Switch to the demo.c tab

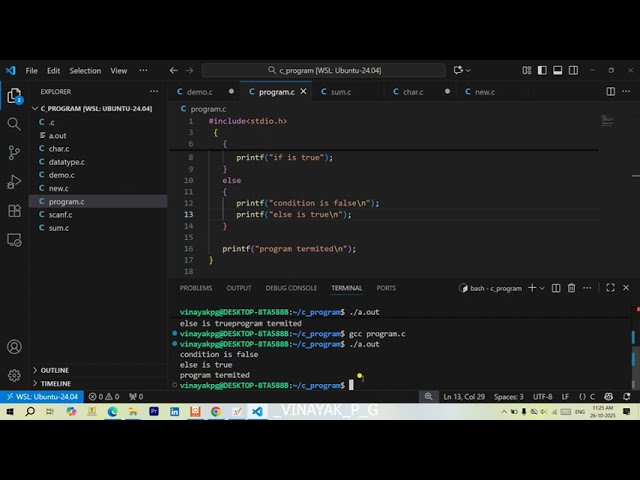click(x=204, y=92)
